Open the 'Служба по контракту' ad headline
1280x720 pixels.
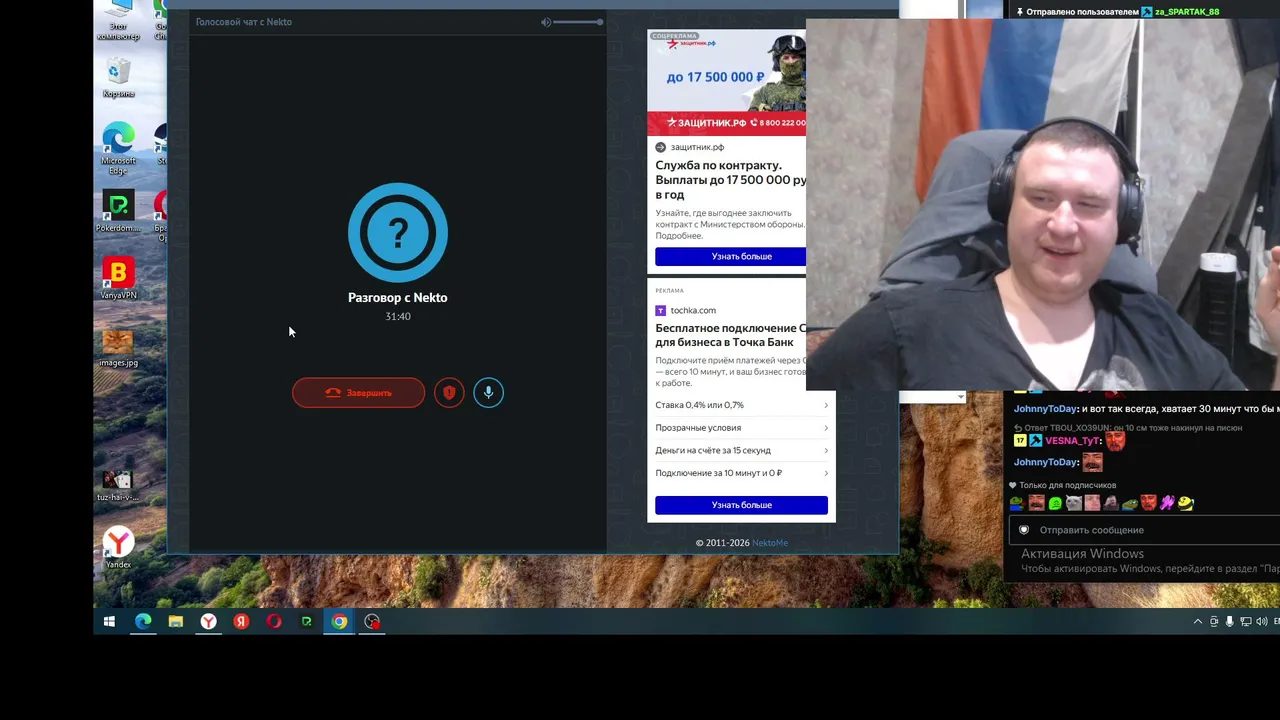pyautogui.click(x=730, y=180)
